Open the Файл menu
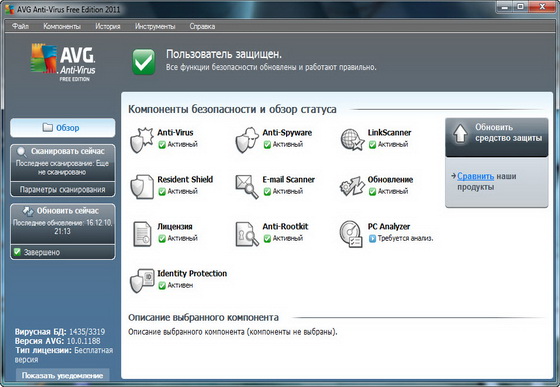 tap(20, 26)
